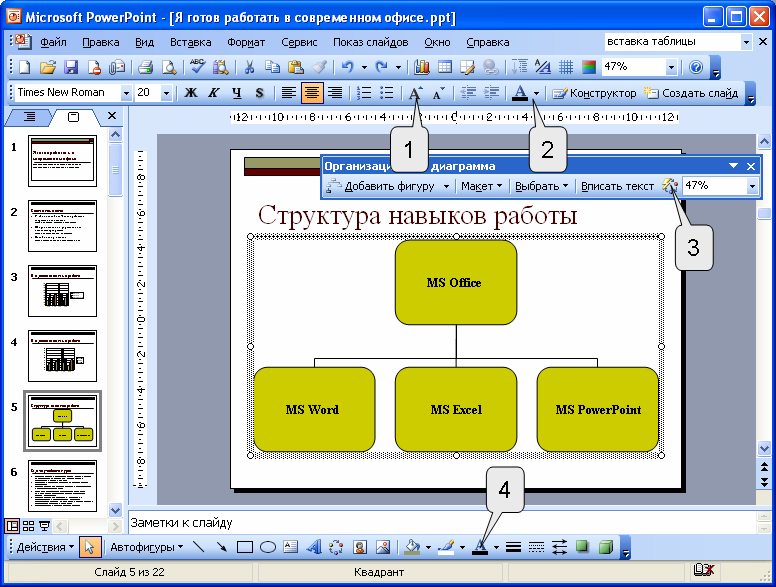Toggle bulleted list

click(x=387, y=93)
